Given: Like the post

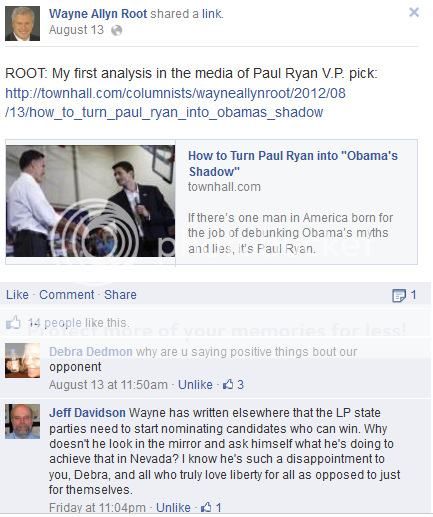Looking at the screenshot, I should 17,295.
